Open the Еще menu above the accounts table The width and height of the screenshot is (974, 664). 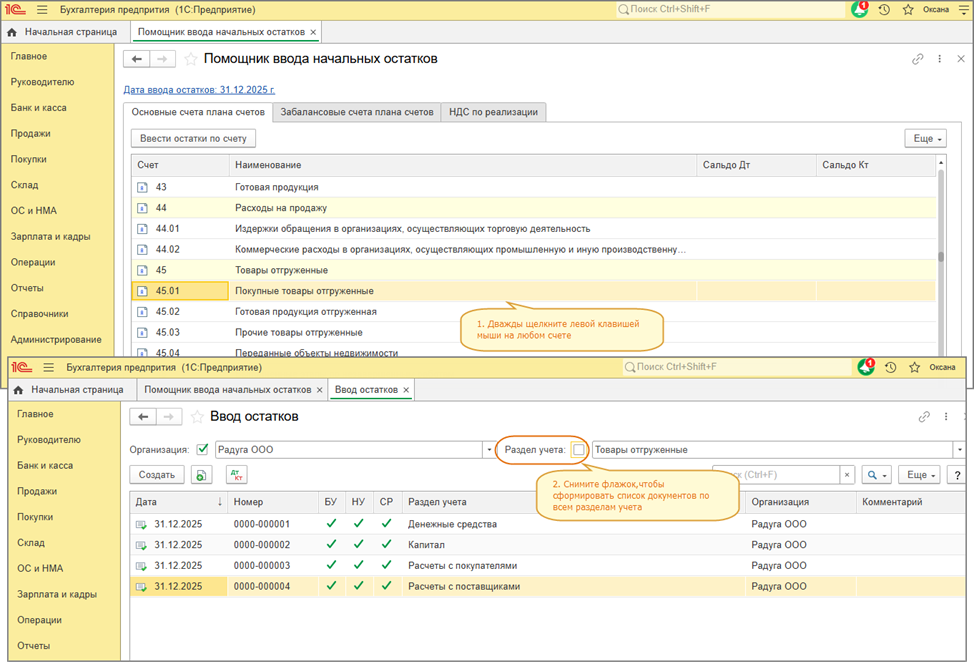click(924, 139)
